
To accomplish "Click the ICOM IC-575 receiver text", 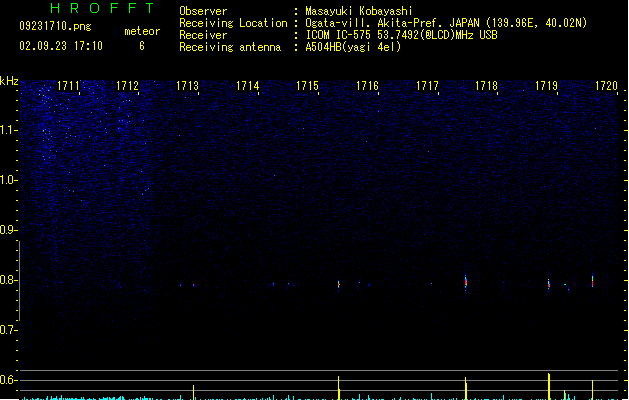I will [x=402, y=35].
